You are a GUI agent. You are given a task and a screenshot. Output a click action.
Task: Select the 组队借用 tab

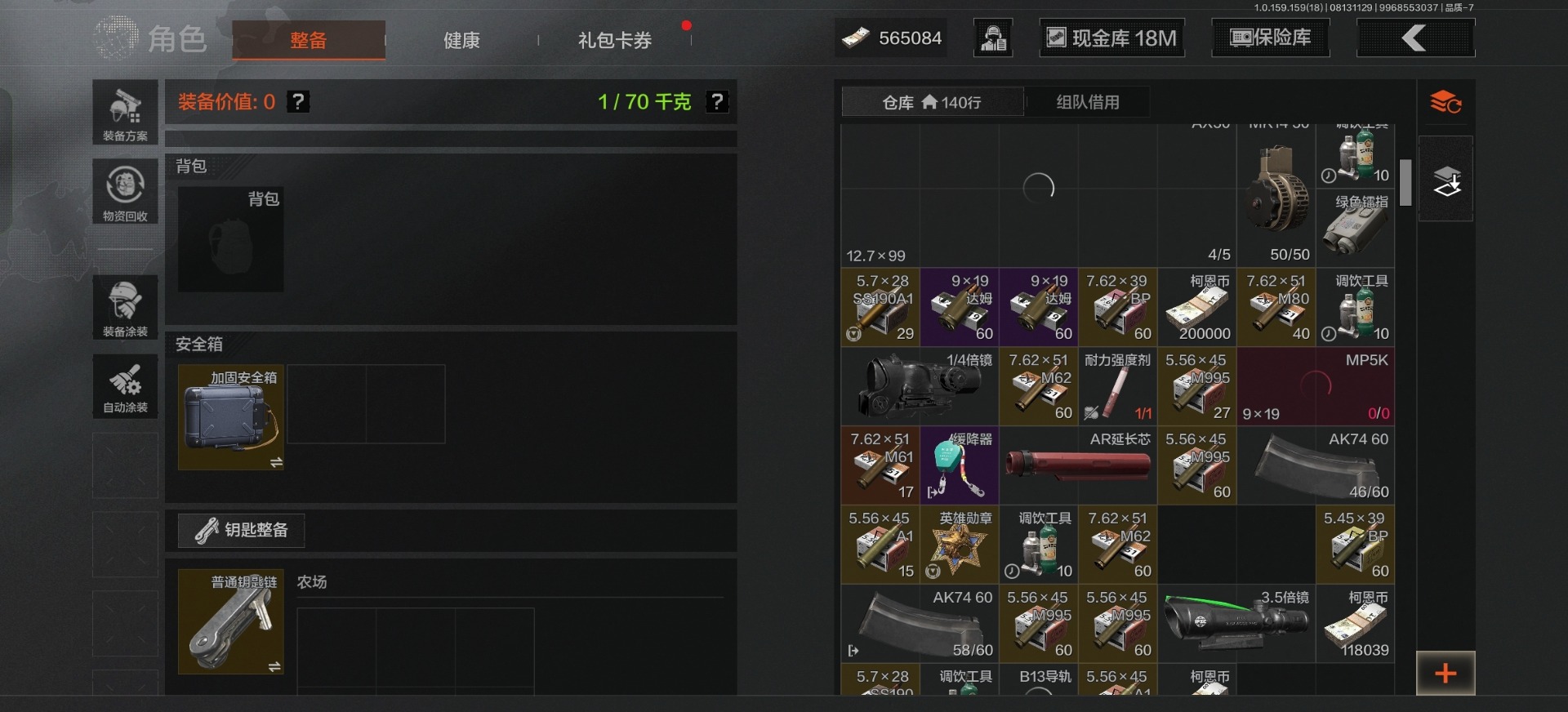pyautogui.click(x=1088, y=102)
